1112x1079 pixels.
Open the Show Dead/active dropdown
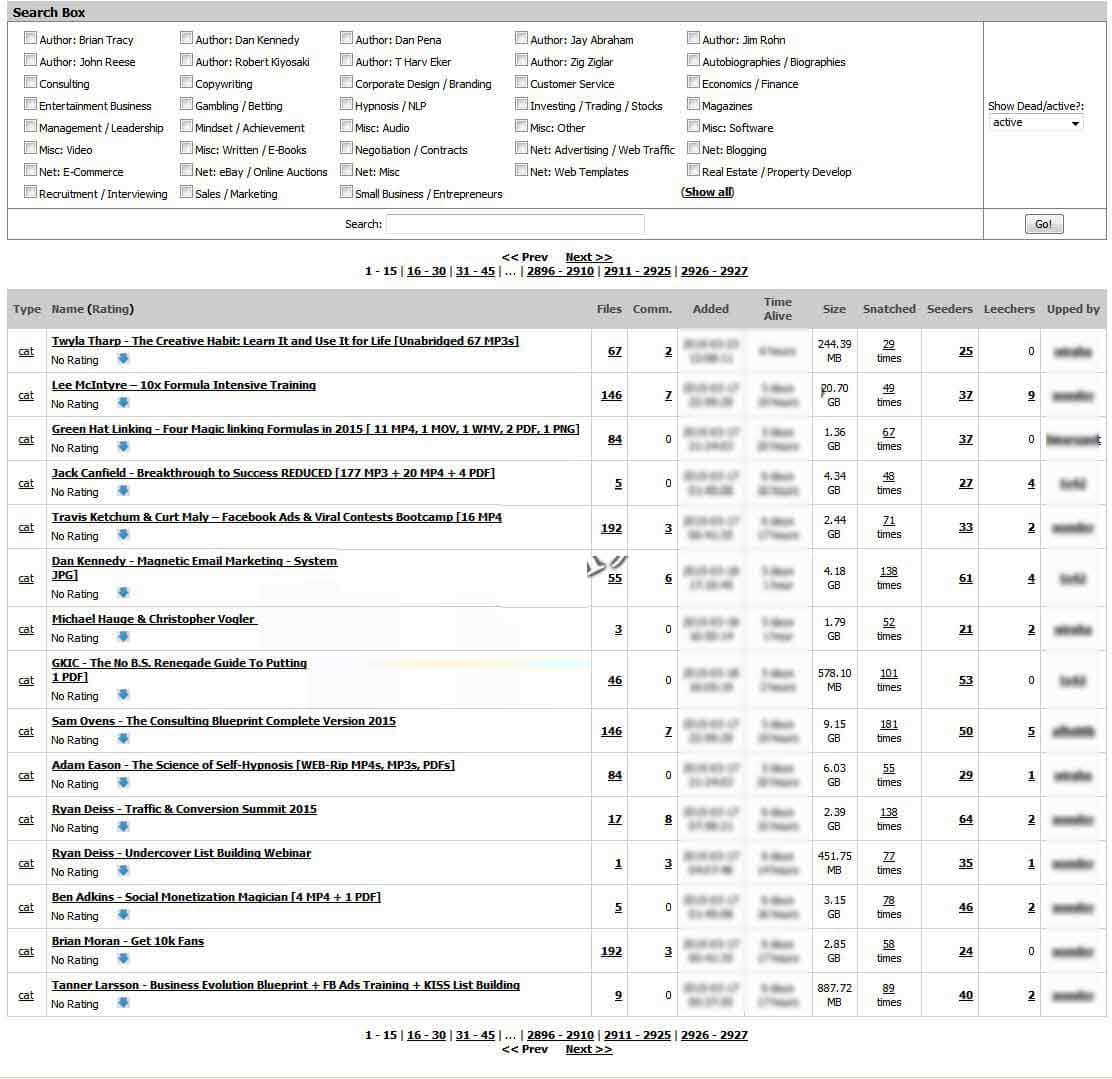click(x=1035, y=123)
